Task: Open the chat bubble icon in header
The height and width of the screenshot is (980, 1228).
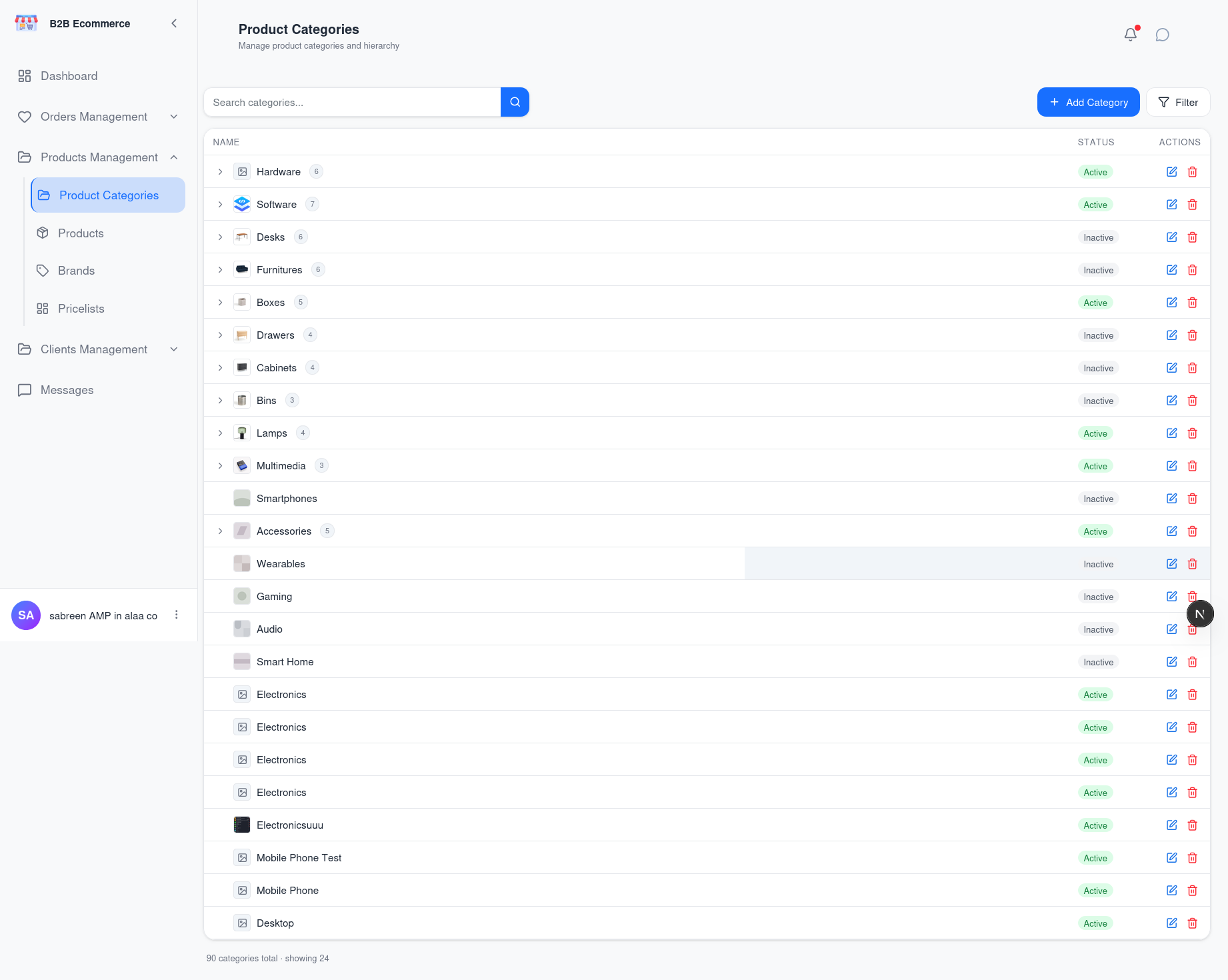Action: coord(1163,35)
